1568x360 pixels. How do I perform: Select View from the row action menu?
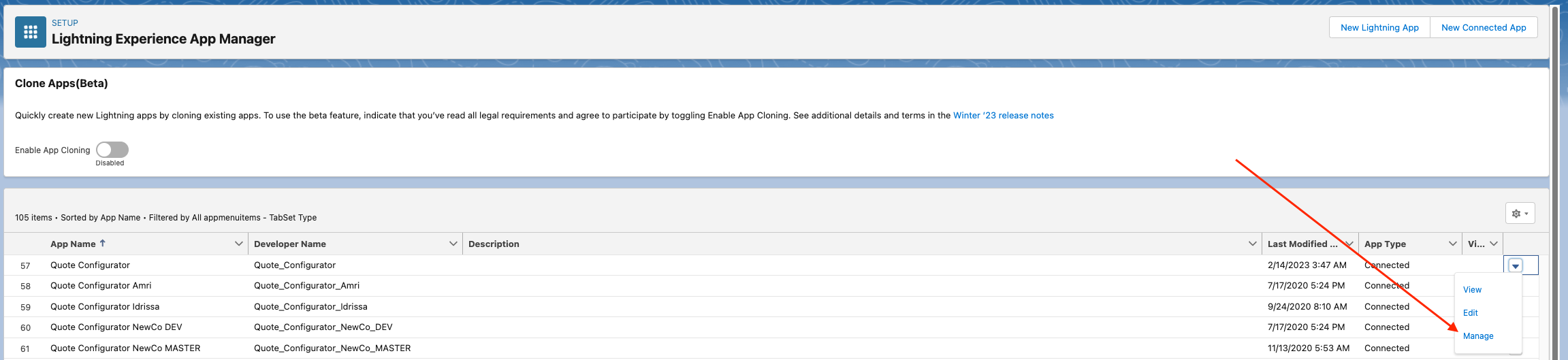coord(1472,290)
